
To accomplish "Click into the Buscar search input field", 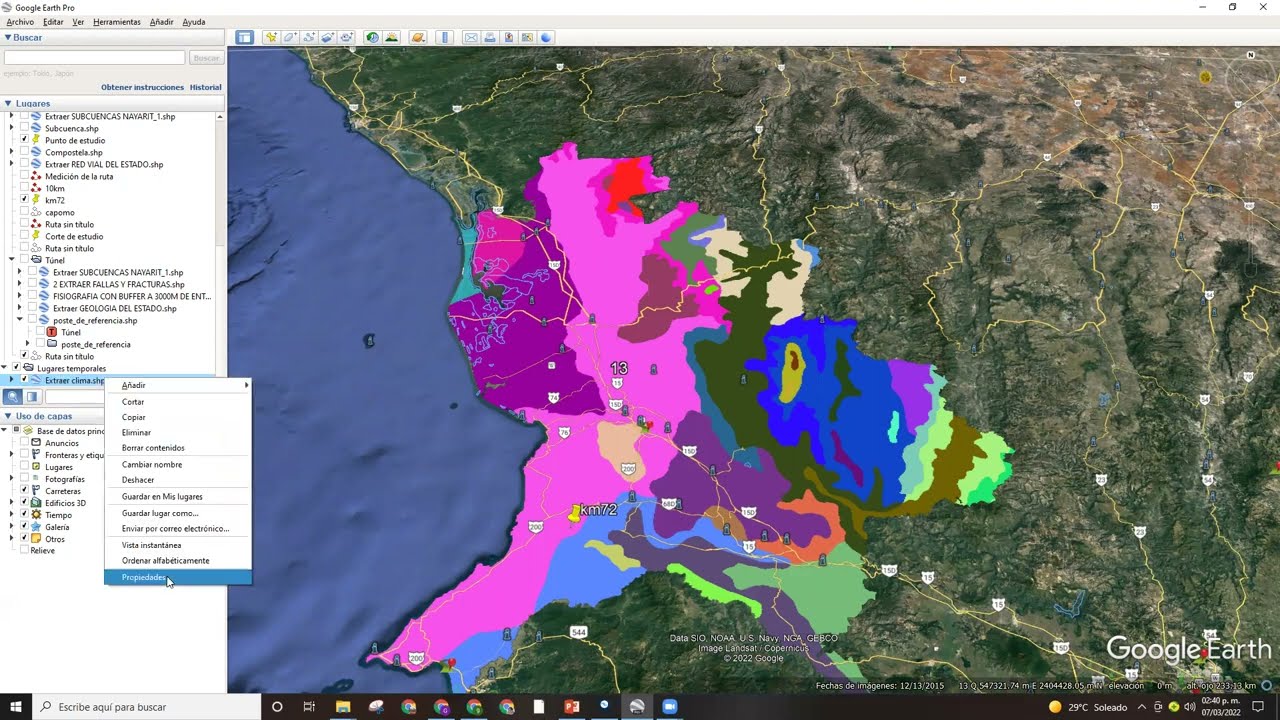I will coord(94,58).
